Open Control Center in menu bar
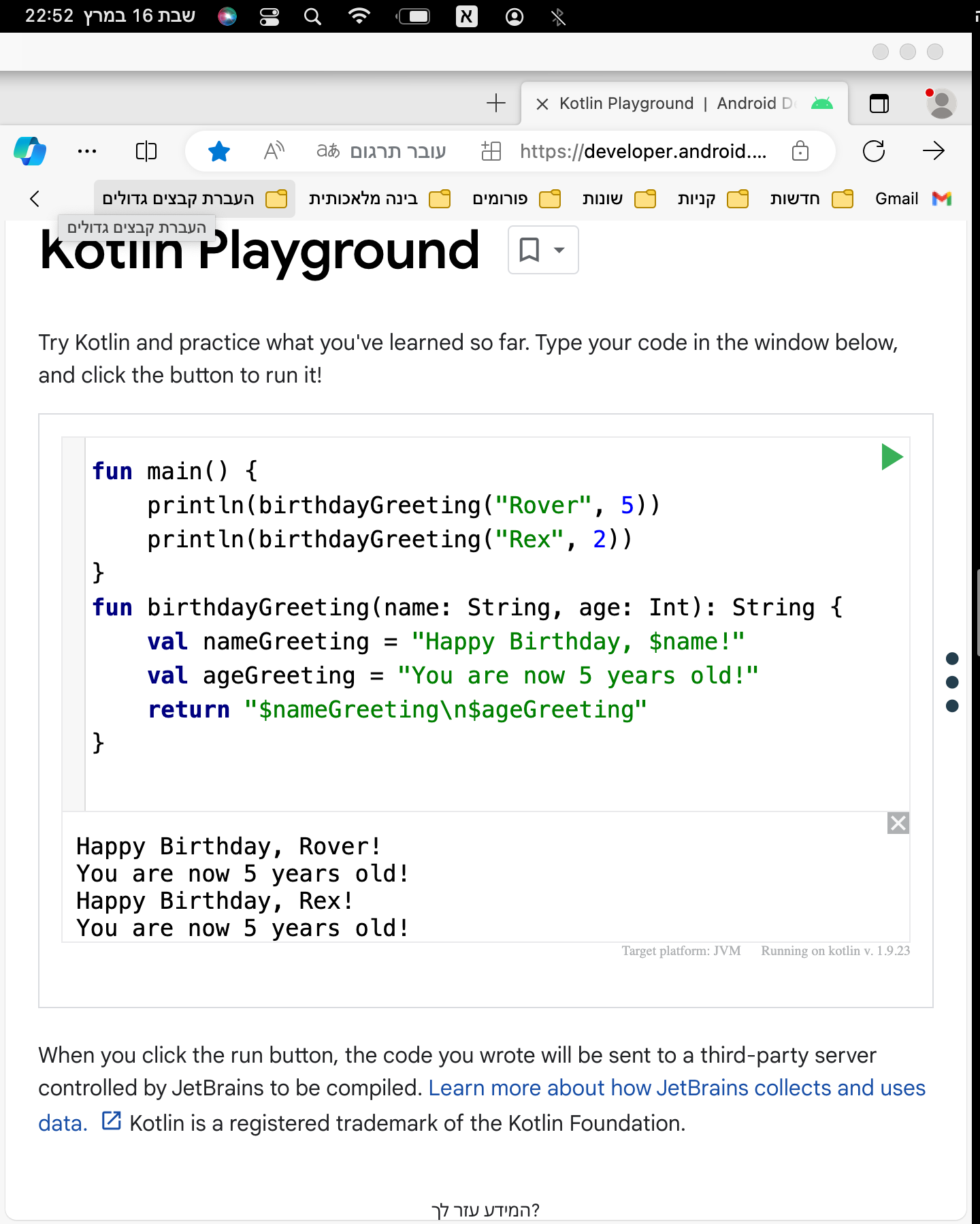Viewport: 980px width, 1224px height. pos(269,16)
